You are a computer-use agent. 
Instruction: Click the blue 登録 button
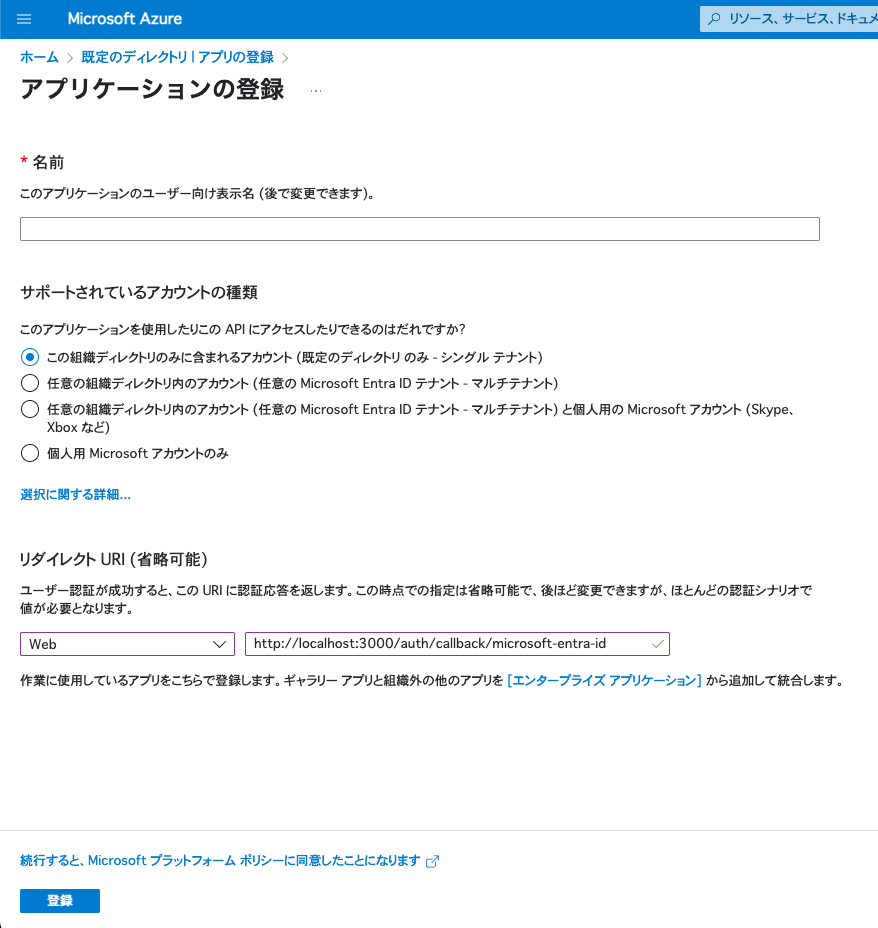(x=60, y=901)
